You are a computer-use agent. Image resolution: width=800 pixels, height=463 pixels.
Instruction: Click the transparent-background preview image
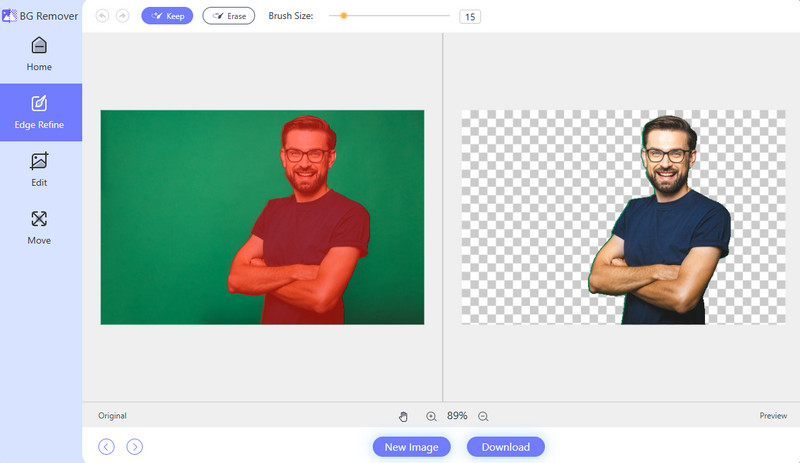(x=622, y=217)
